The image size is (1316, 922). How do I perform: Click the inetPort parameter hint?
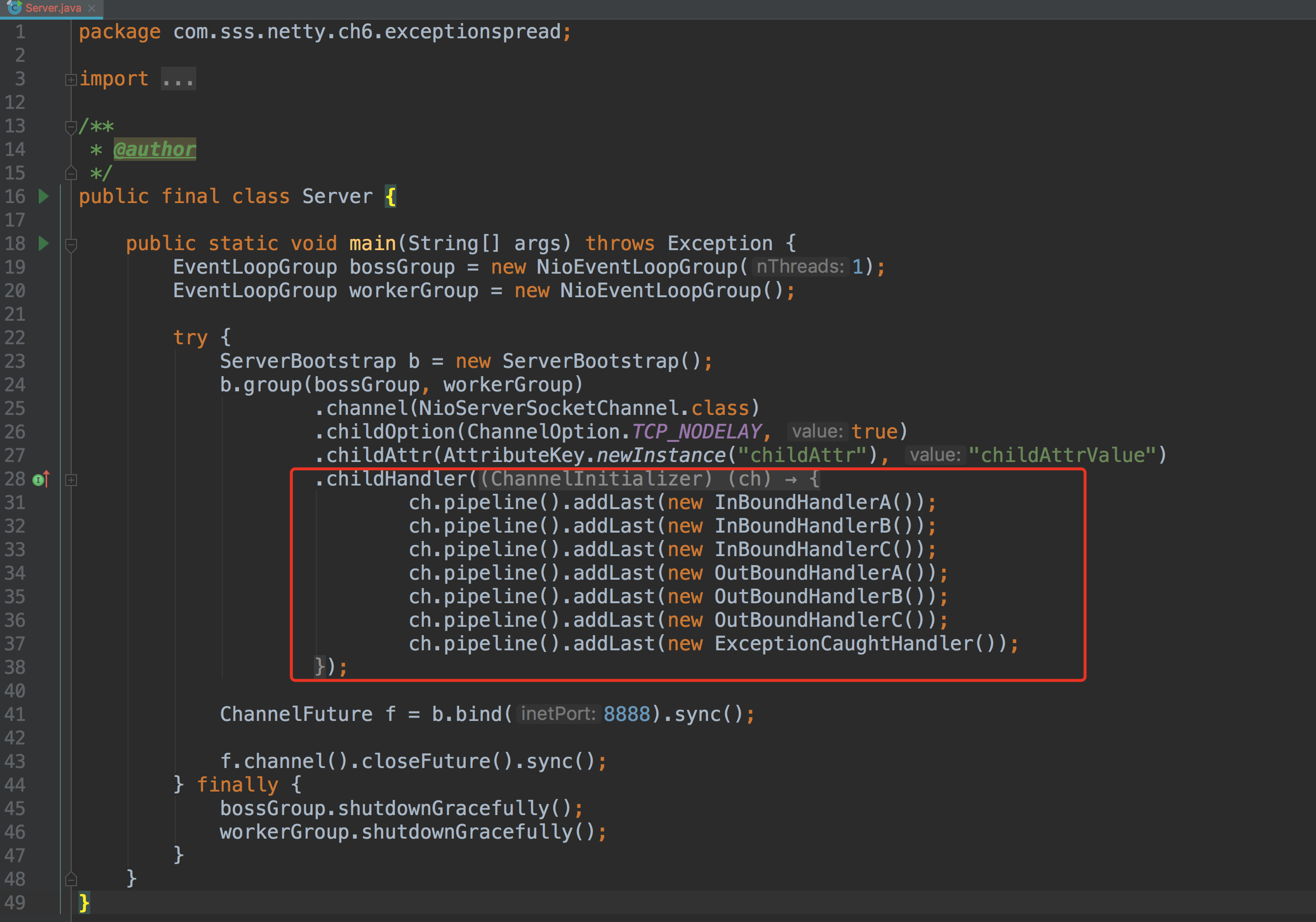[558, 714]
